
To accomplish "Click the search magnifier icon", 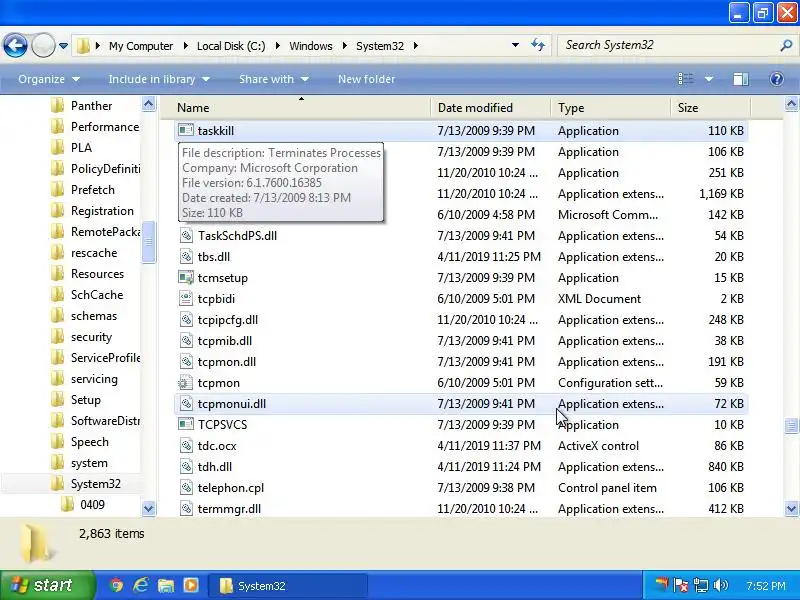I will click(x=786, y=45).
